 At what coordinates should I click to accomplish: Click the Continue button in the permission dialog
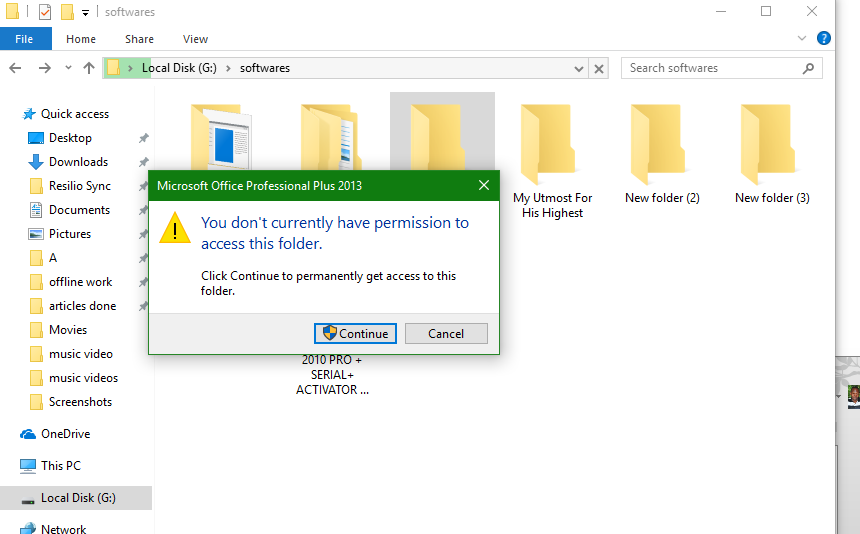355,333
